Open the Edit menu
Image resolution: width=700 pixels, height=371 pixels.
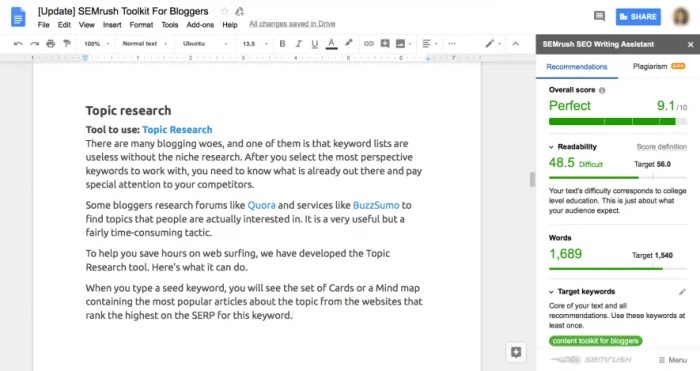click(64, 25)
